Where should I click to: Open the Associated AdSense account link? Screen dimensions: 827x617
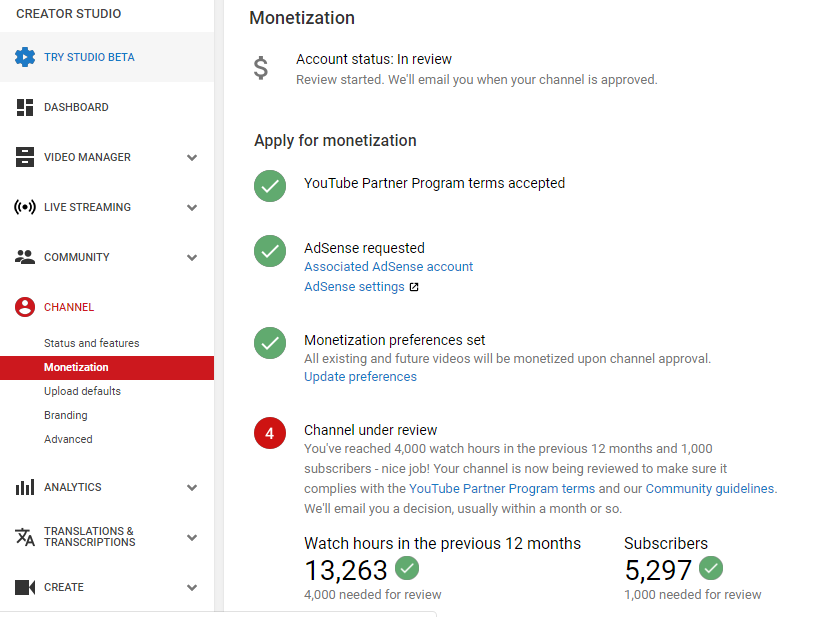(x=389, y=267)
